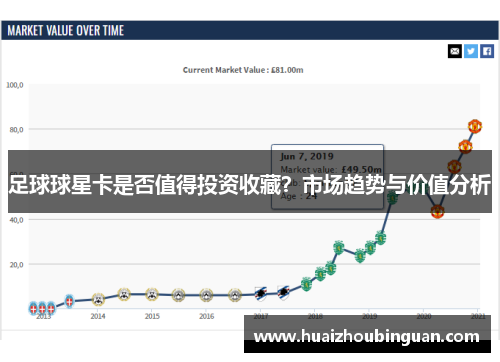Select the Udinese badge marker at 2014

coord(98,299)
